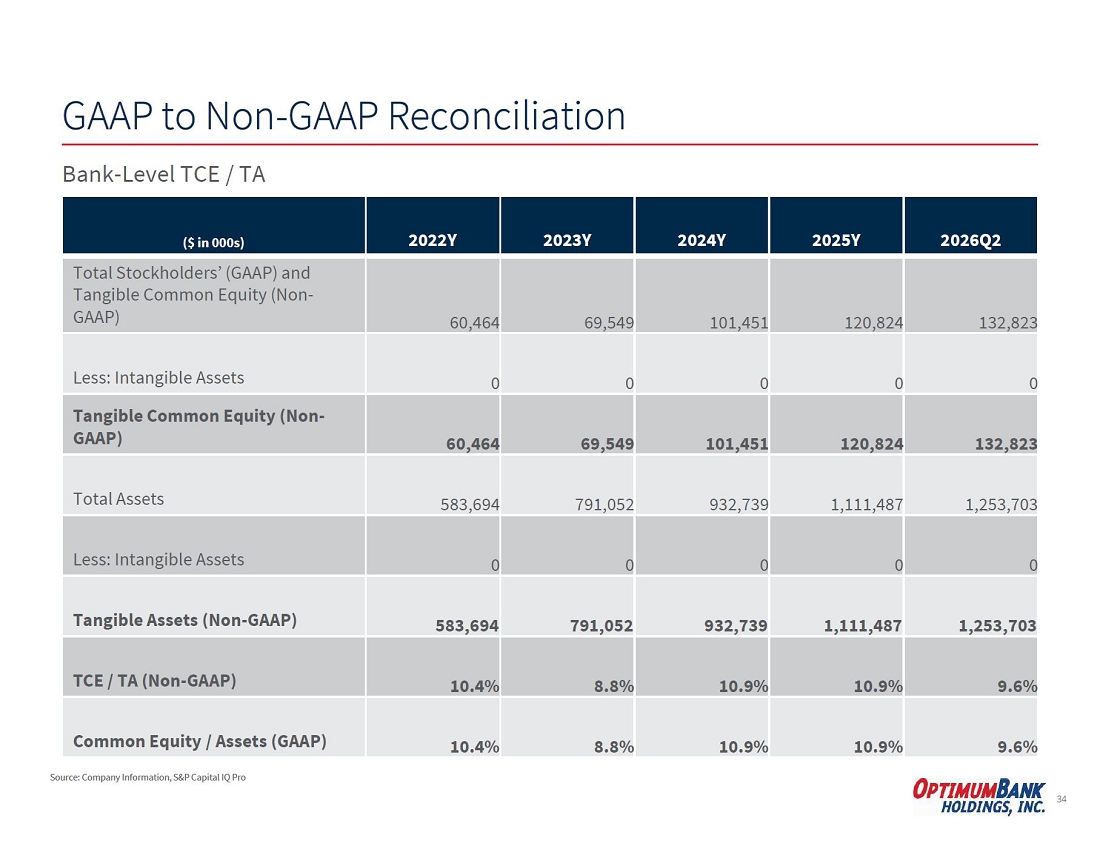Click 2024Y zero in the first Intangible Assets row
This screenshot has width=1100, height=849.
tap(764, 384)
